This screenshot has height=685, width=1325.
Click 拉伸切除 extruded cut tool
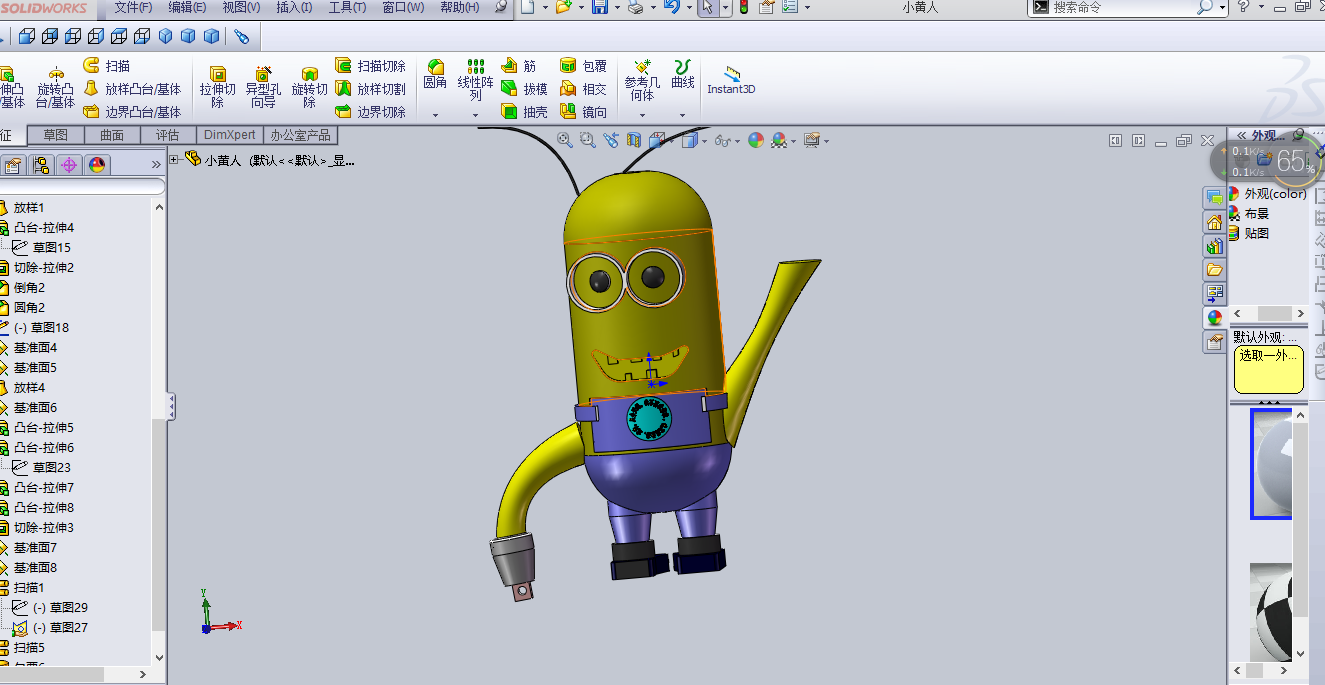217,86
